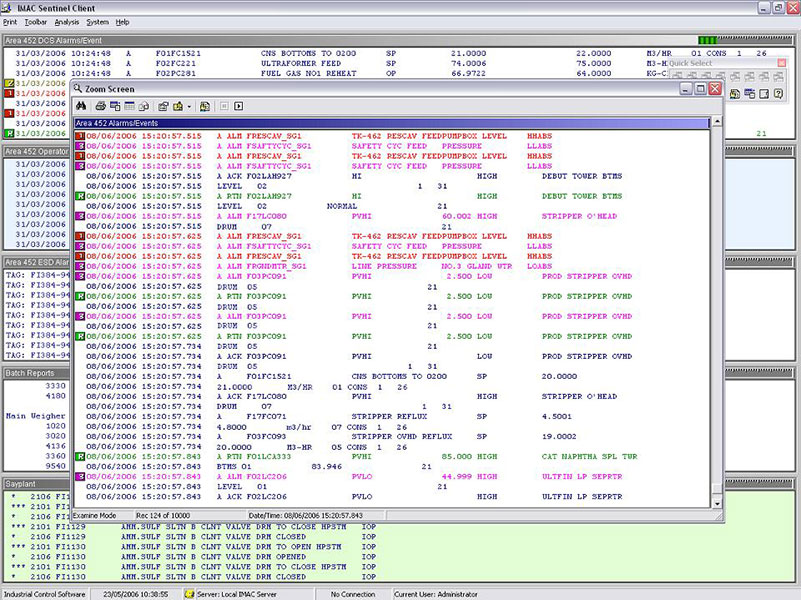Open the Analysis menu
This screenshot has height=600, width=801.
click(67, 21)
